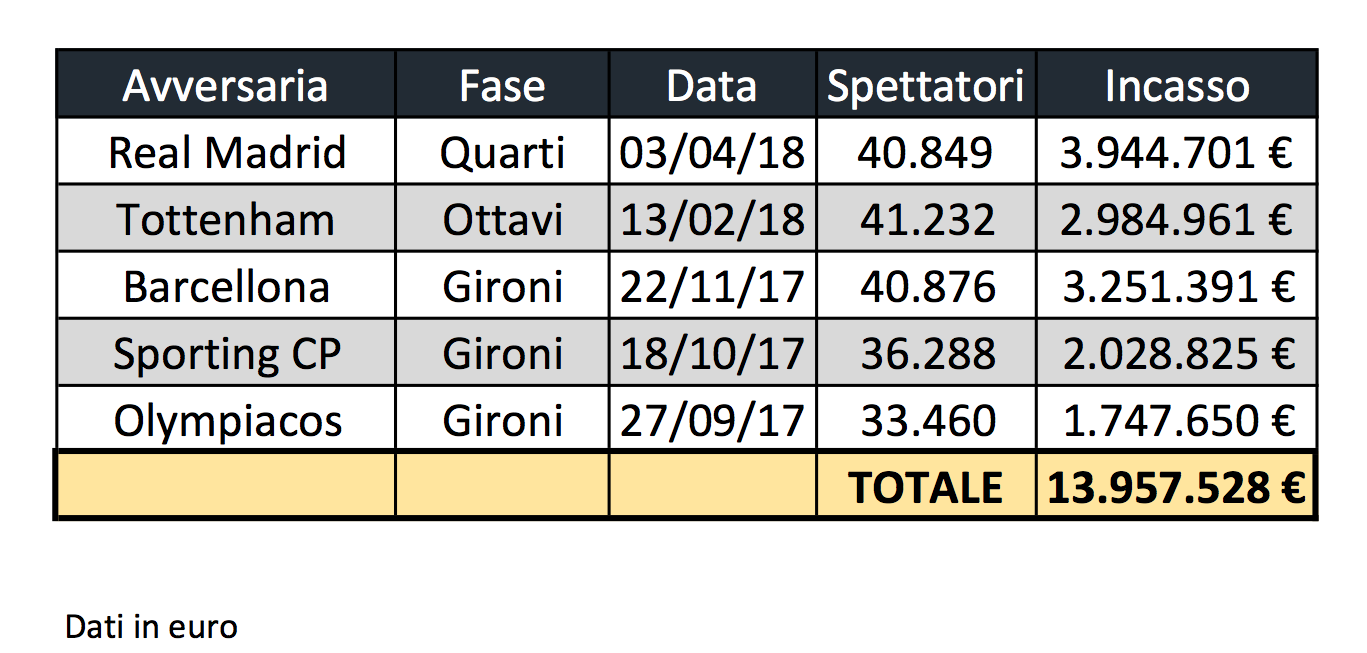
Task: Click the total 13.957.528 € cell
Action: coord(1177,487)
